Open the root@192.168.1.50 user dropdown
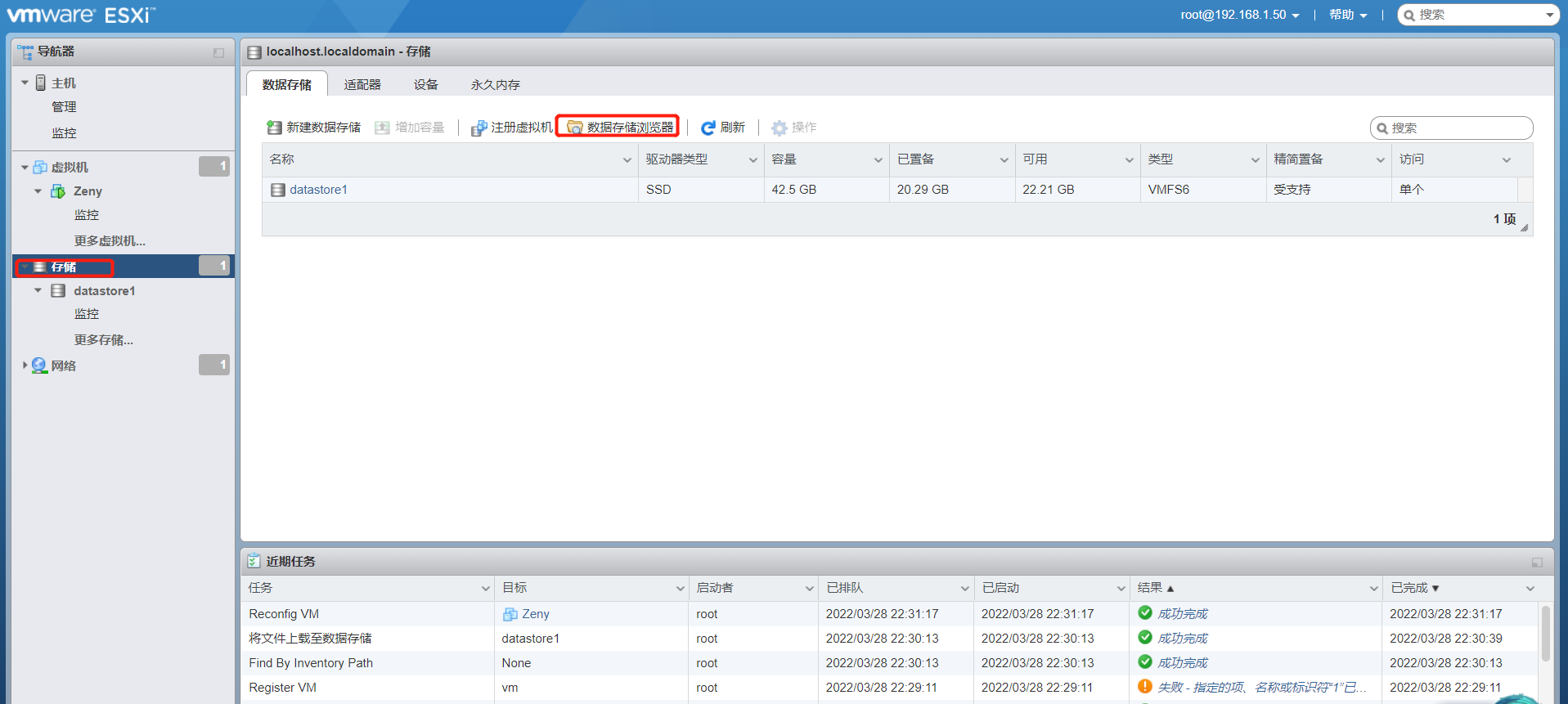This screenshot has width=1568, height=704. pyautogui.click(x=1239, y=15)
